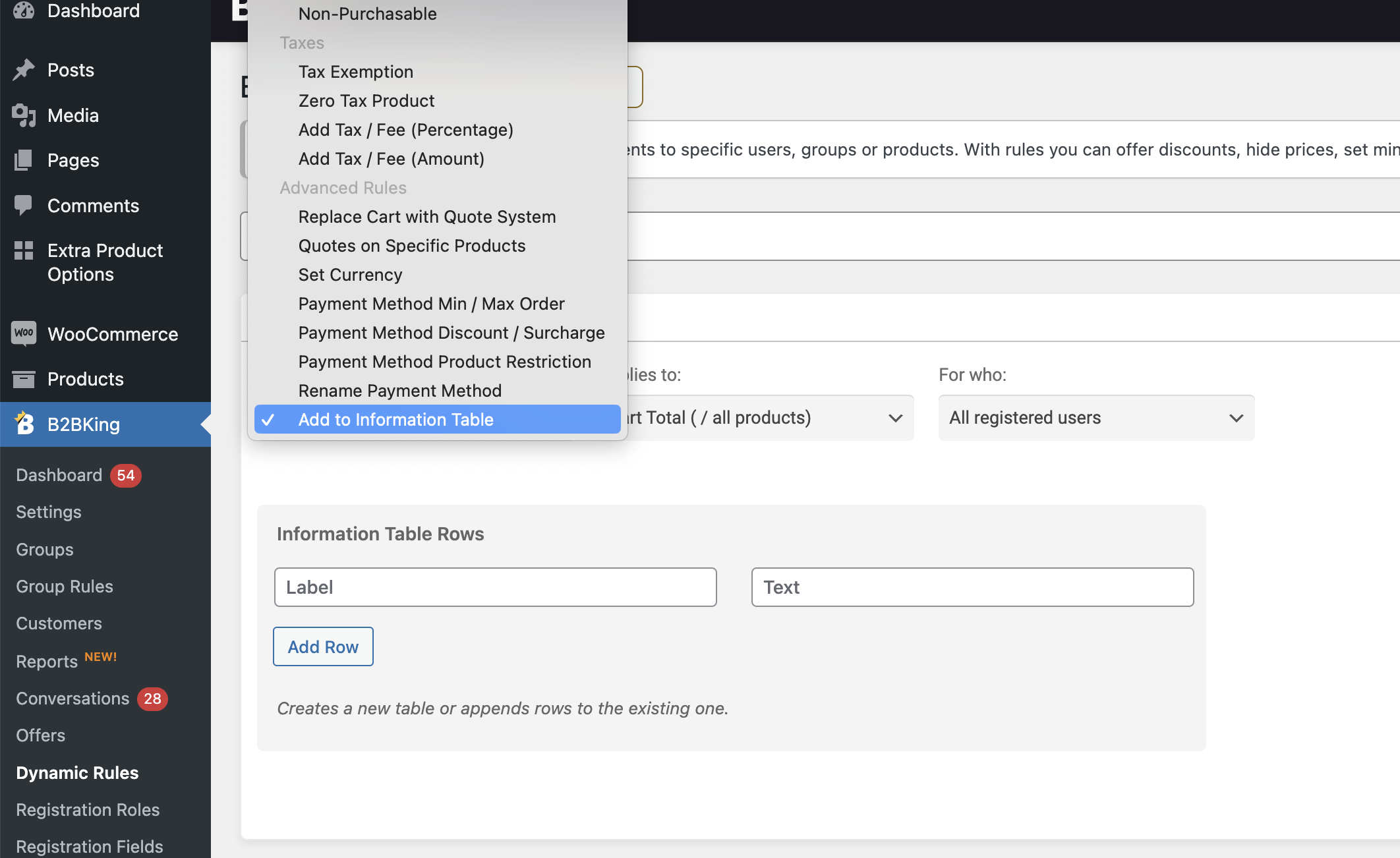The image size is (1400, 858).
Task: Select the checked Add to Information Table option
Action: (x=437, y=420)
